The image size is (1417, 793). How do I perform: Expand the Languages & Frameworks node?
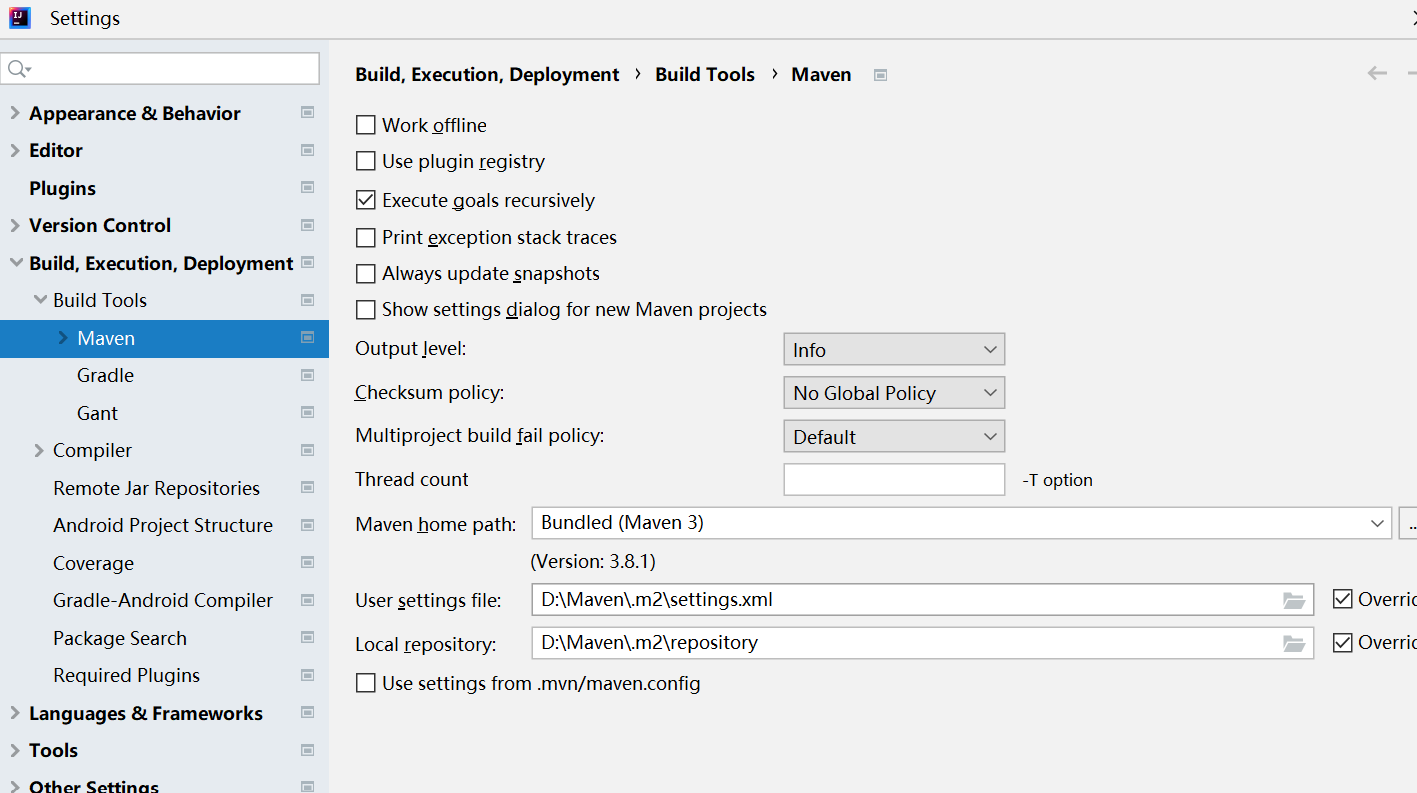pos(15,713)
